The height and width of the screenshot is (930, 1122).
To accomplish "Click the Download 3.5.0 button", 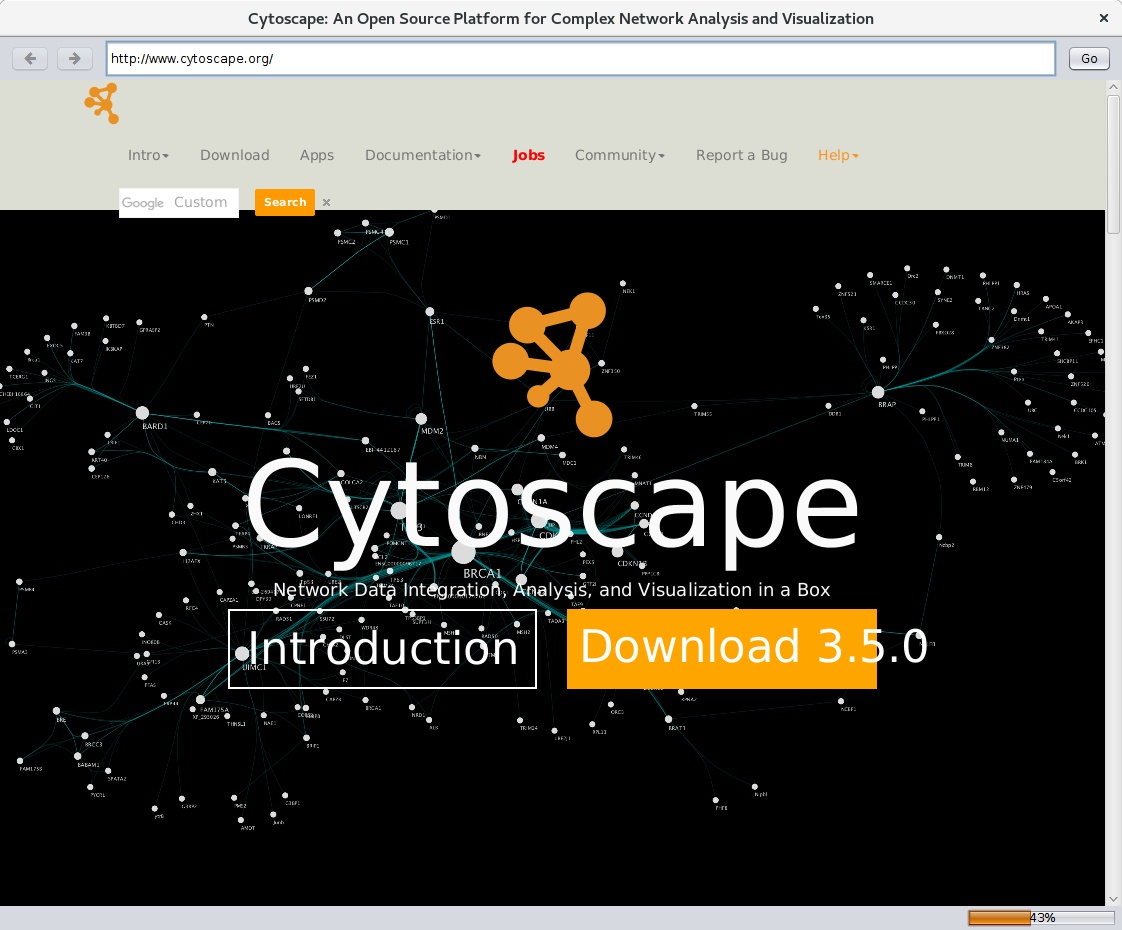I will [721, 648].
